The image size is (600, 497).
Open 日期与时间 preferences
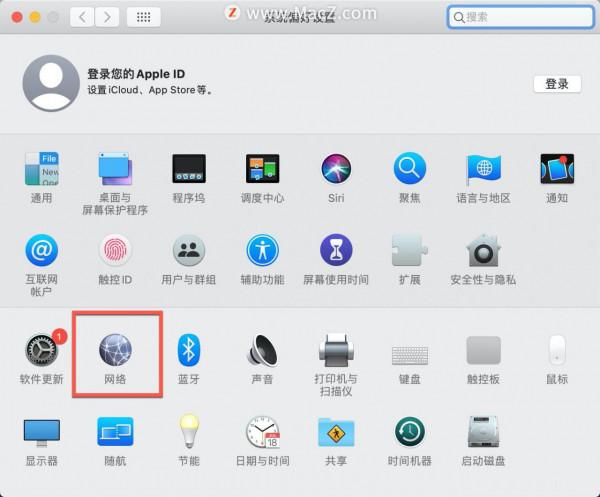tap(263, 432)
